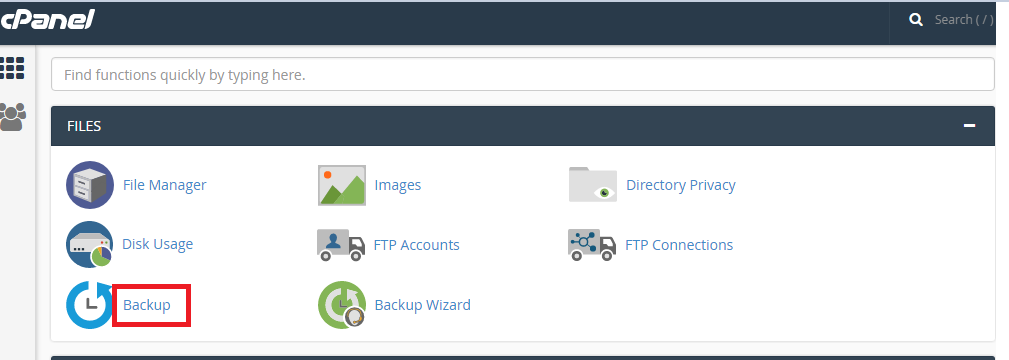Go to the File Manager link
1009x360 pixels.
pyautogui.click(x=165, y=185)
